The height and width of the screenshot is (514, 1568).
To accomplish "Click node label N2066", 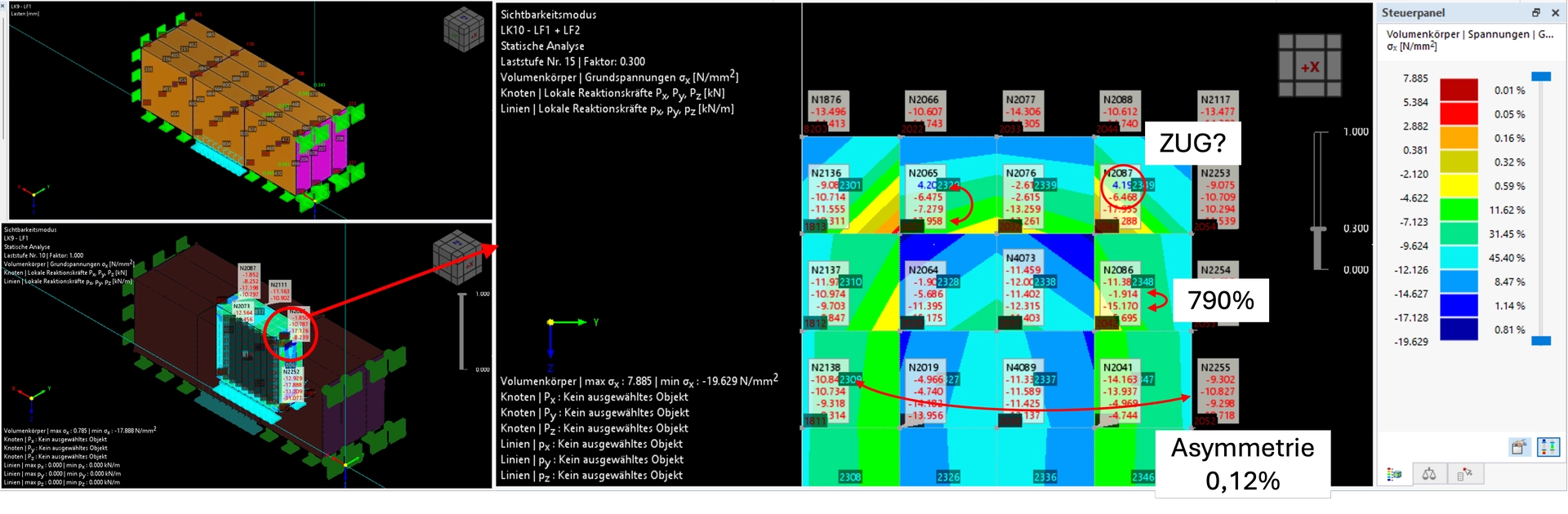I will tap(924, 100).
